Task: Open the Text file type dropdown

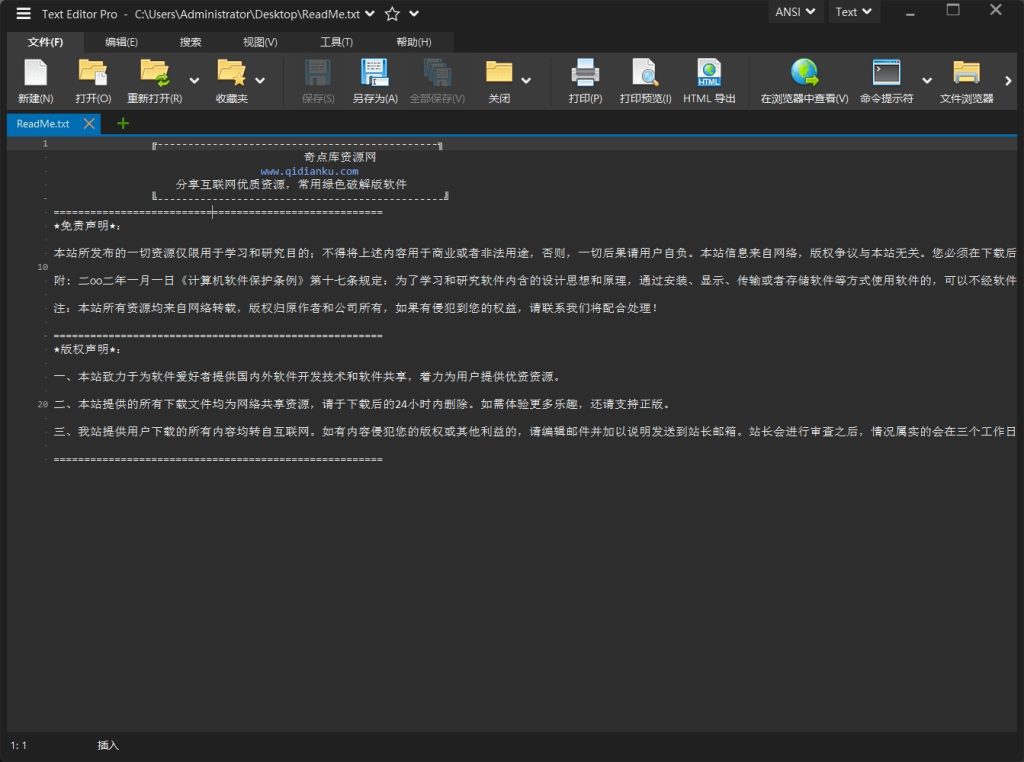Action: coord(853,11)
